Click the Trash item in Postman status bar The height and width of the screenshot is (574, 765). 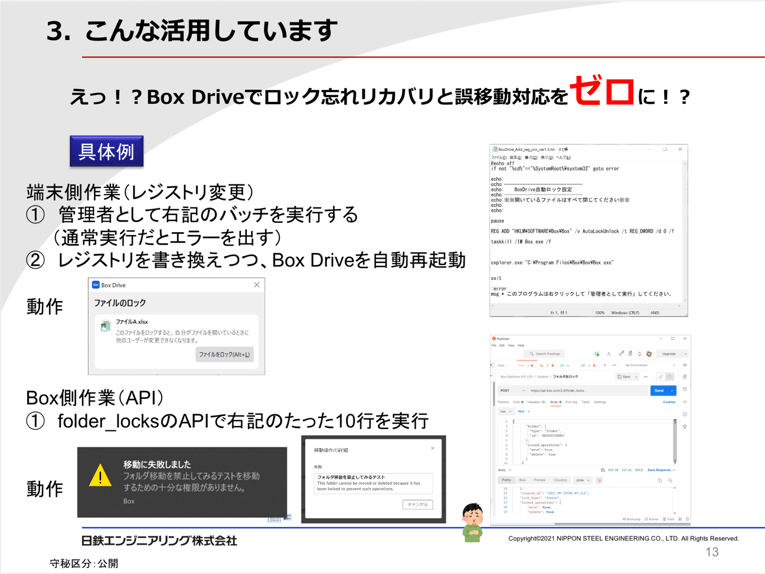click(669, 519)
